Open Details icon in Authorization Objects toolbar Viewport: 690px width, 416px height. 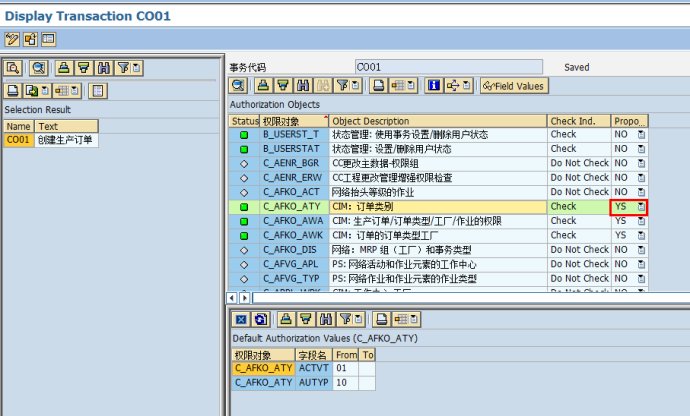[238, 85]
